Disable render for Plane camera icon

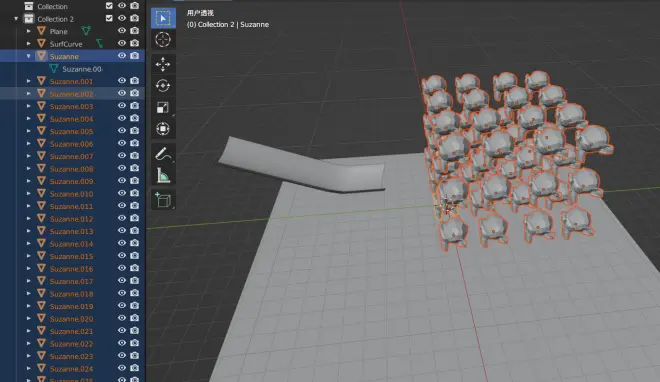pos(135,31)
